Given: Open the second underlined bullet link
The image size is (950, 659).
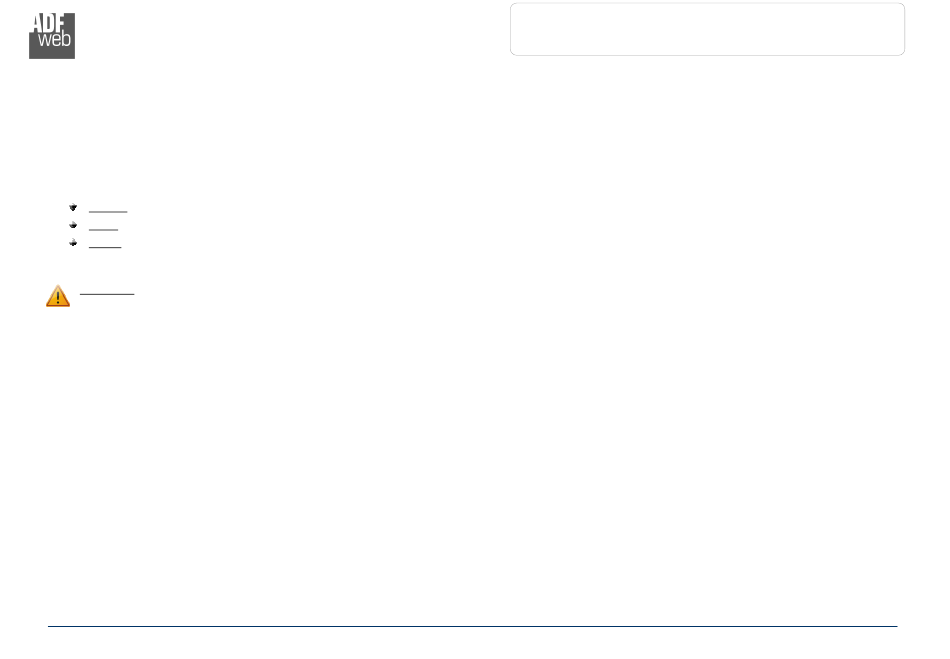Looking at the screenshot, I should pyautogui.click(x=103, y=230).
